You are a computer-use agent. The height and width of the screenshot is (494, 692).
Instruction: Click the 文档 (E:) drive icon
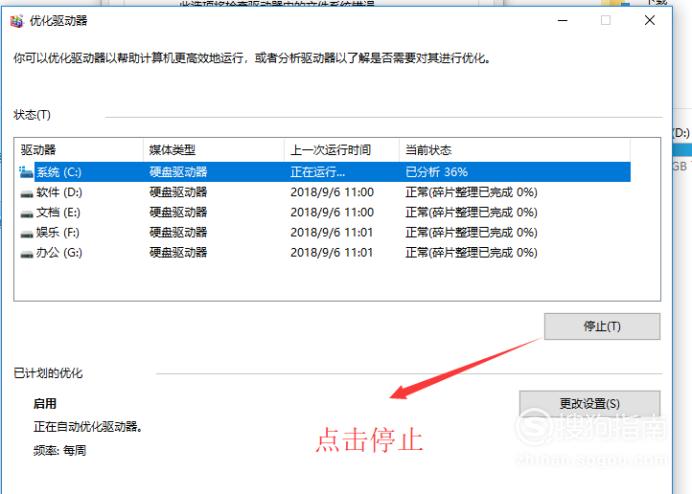[26, 214]
